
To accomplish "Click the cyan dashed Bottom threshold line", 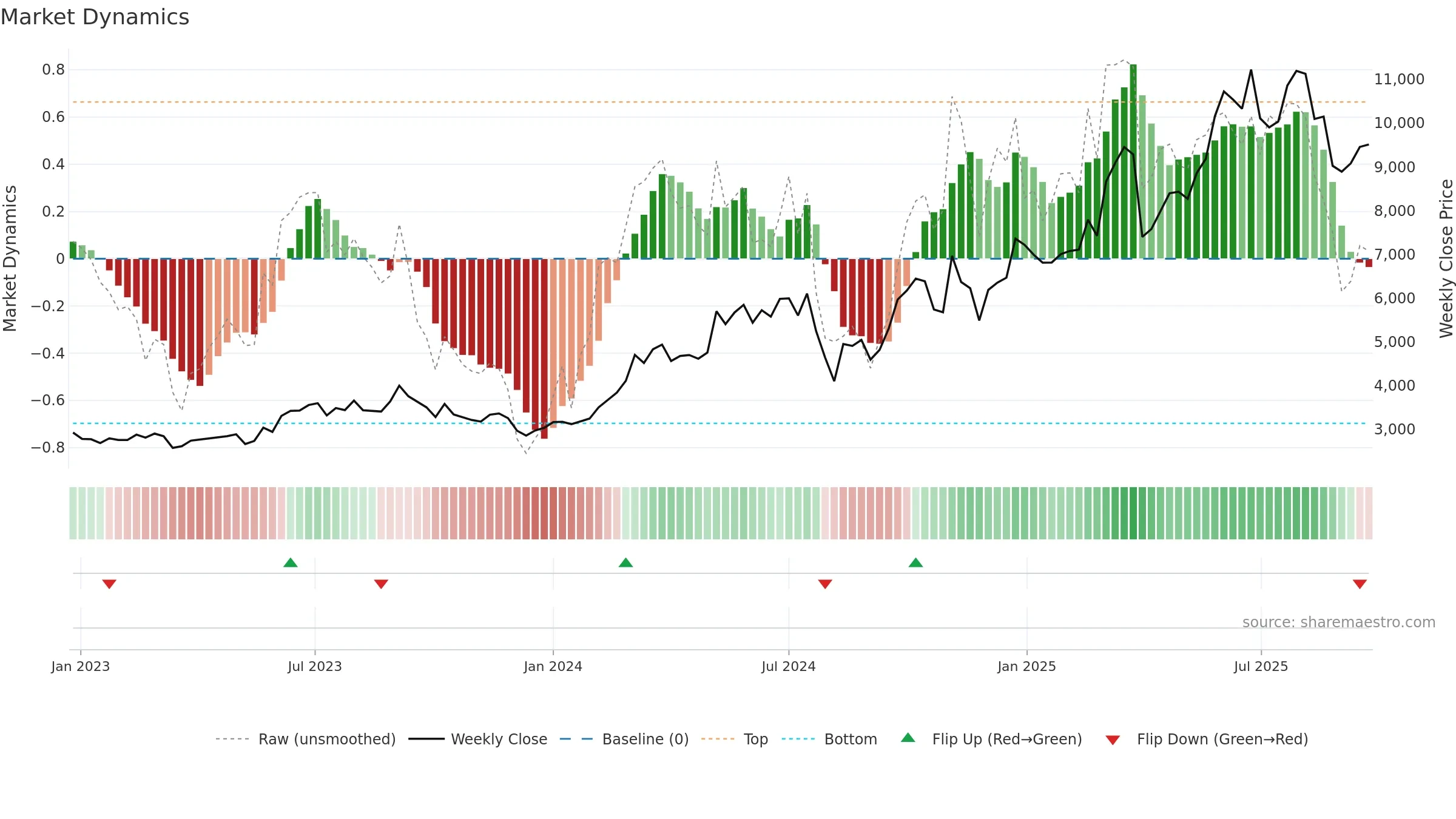I will 720,423.
